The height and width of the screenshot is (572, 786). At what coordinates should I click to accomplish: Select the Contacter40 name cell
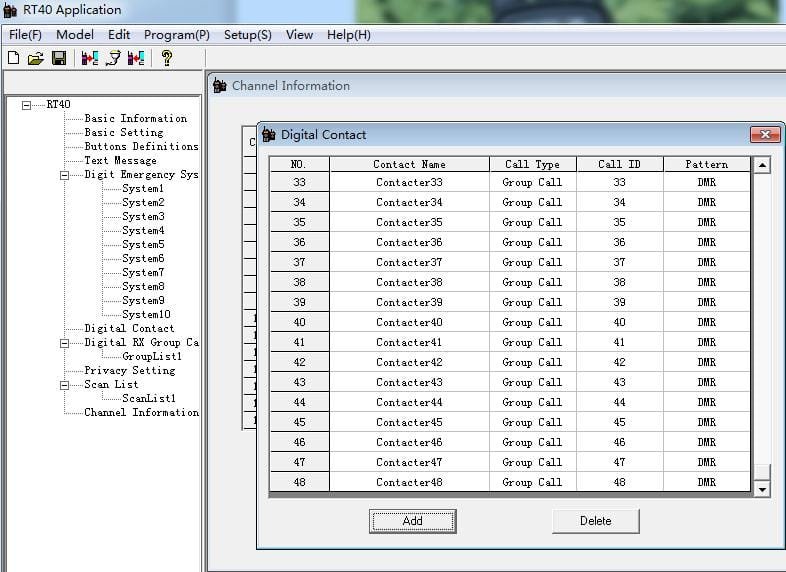[409, 322]
